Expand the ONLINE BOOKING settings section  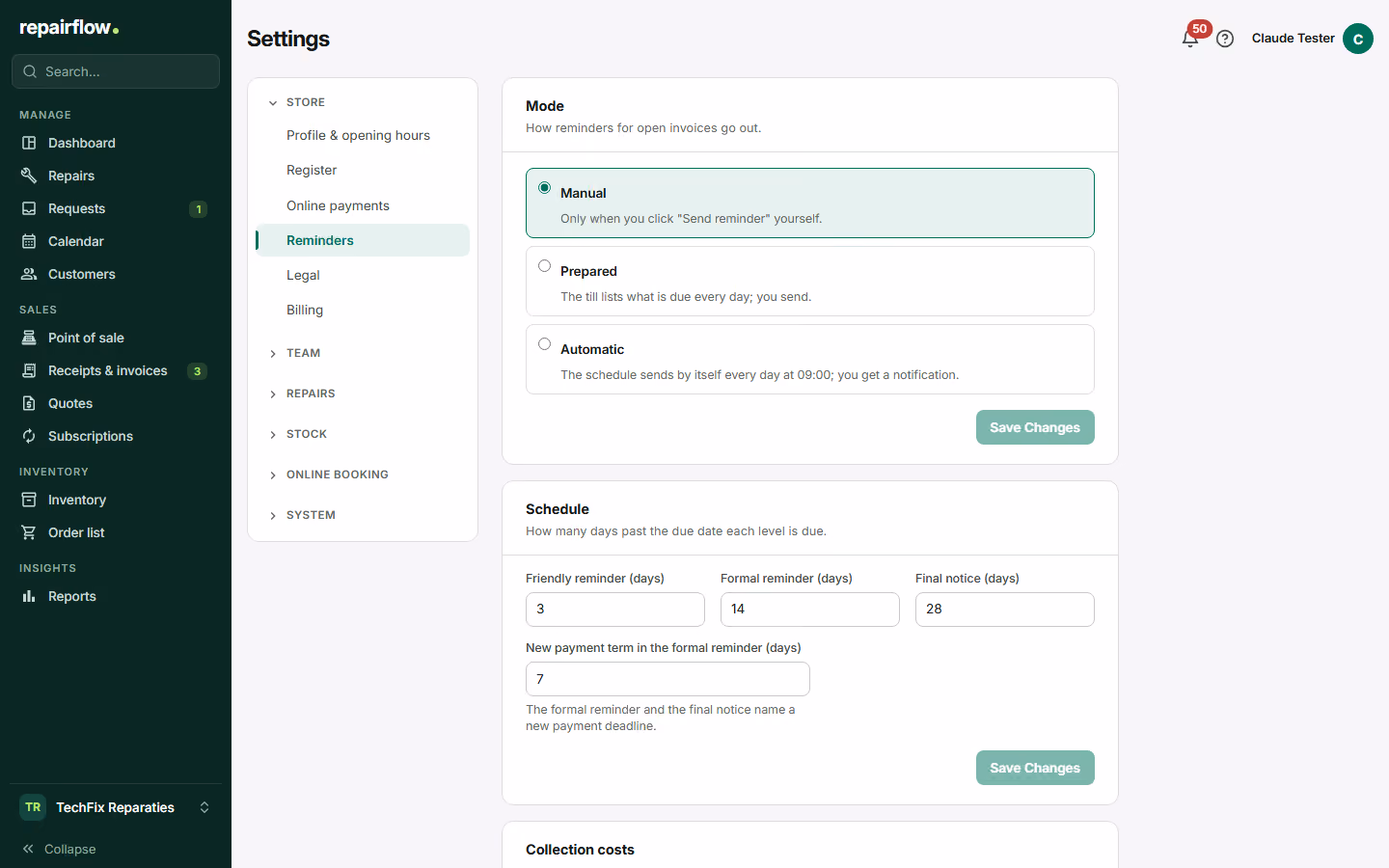pos(363,475)
